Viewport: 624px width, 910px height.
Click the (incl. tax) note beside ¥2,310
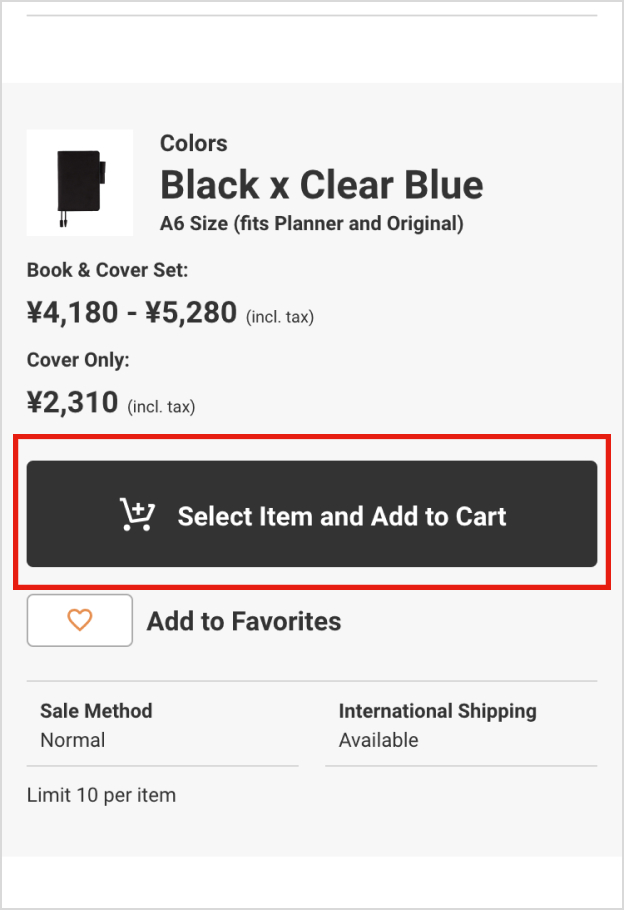click(x=161, y=406)
